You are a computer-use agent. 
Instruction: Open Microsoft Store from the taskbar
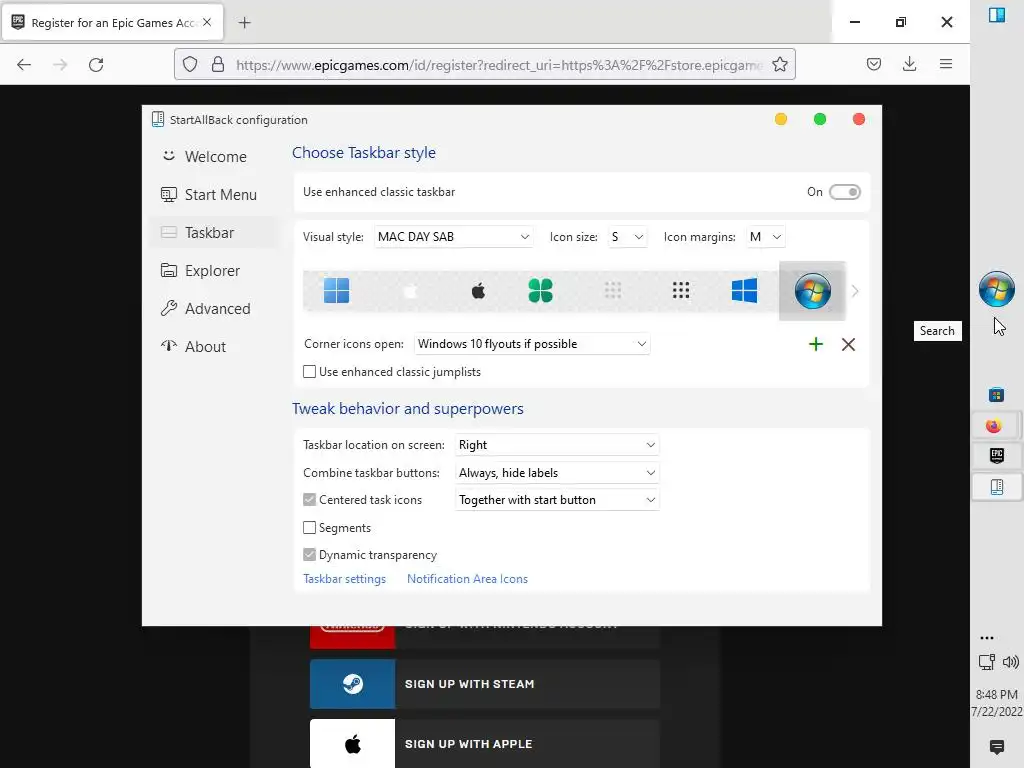[996, 394]
